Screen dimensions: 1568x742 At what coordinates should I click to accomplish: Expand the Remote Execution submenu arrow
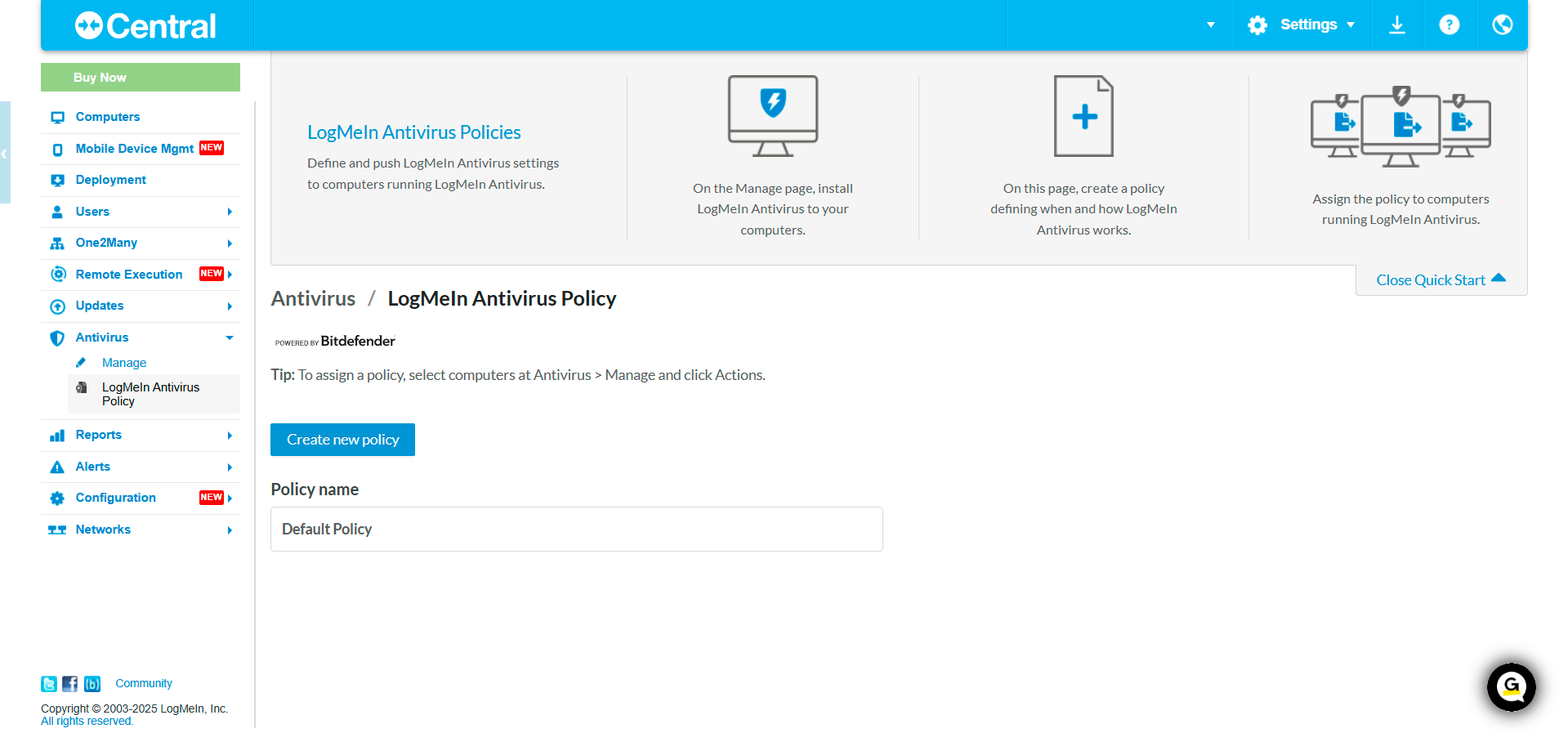coord(230,275)
